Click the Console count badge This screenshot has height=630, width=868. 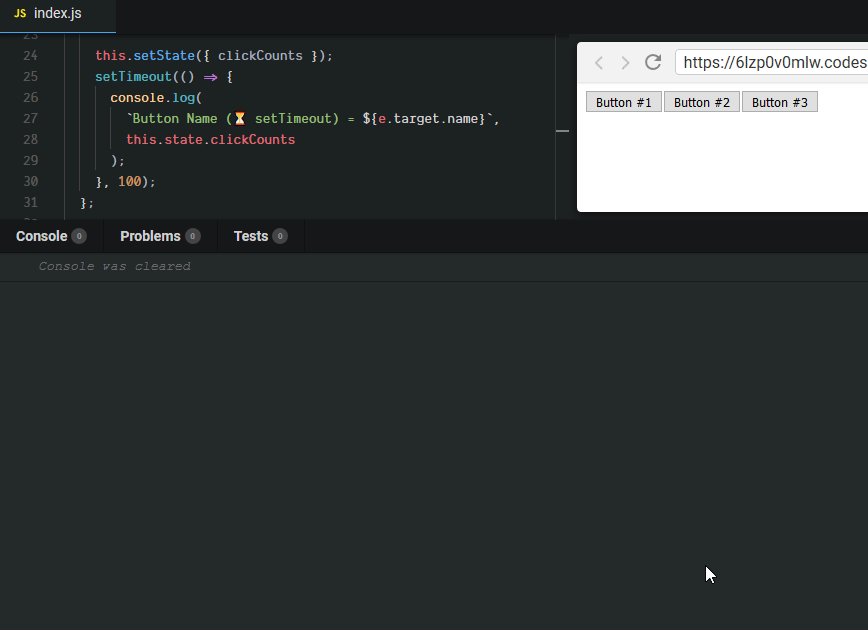click(x=79, y=237)
